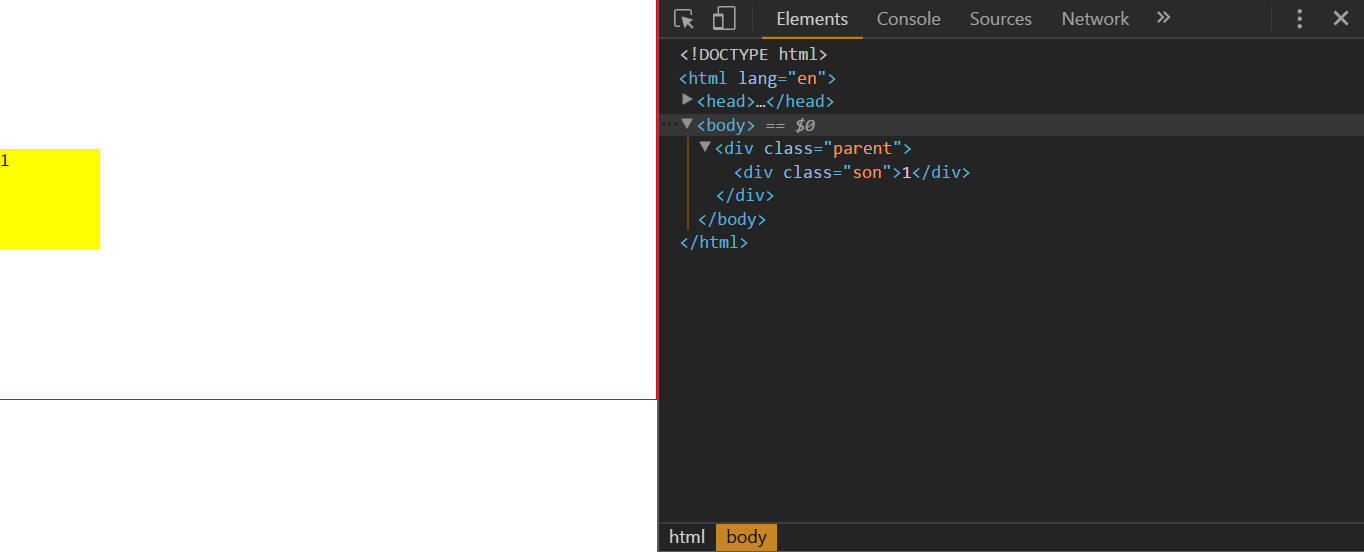Select the closing </body> tag line

[x=732, y=219]
